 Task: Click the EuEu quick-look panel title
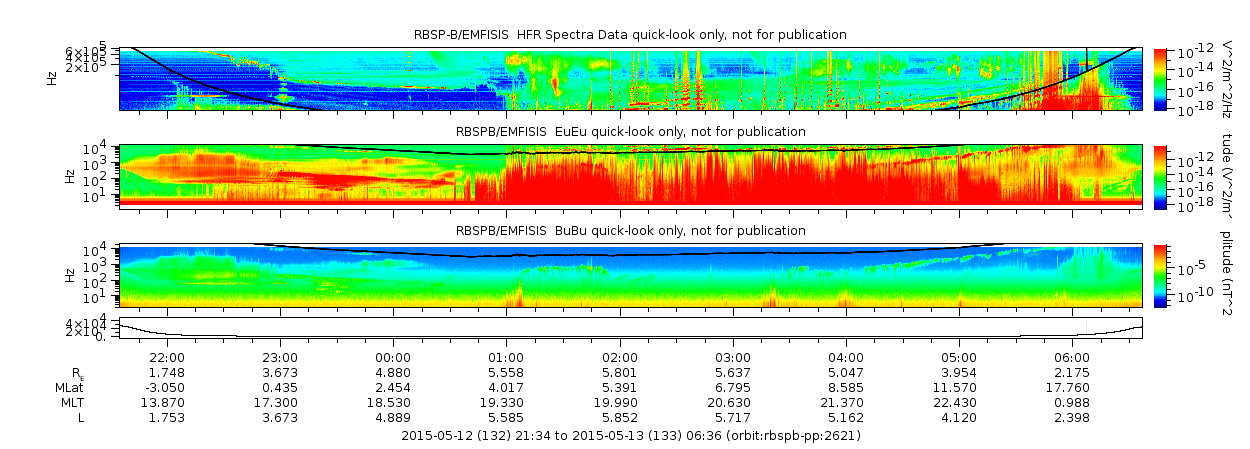click(630, 132)
